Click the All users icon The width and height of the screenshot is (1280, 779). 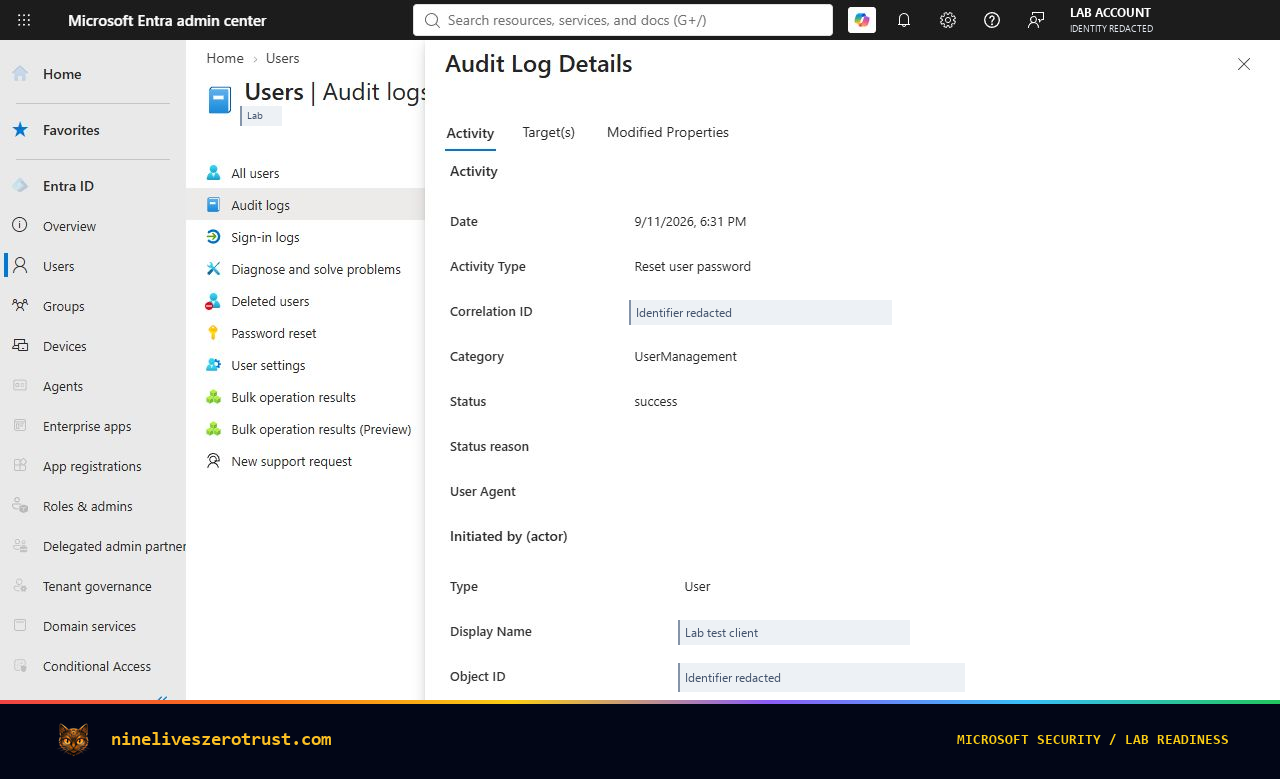pos(213,173)
